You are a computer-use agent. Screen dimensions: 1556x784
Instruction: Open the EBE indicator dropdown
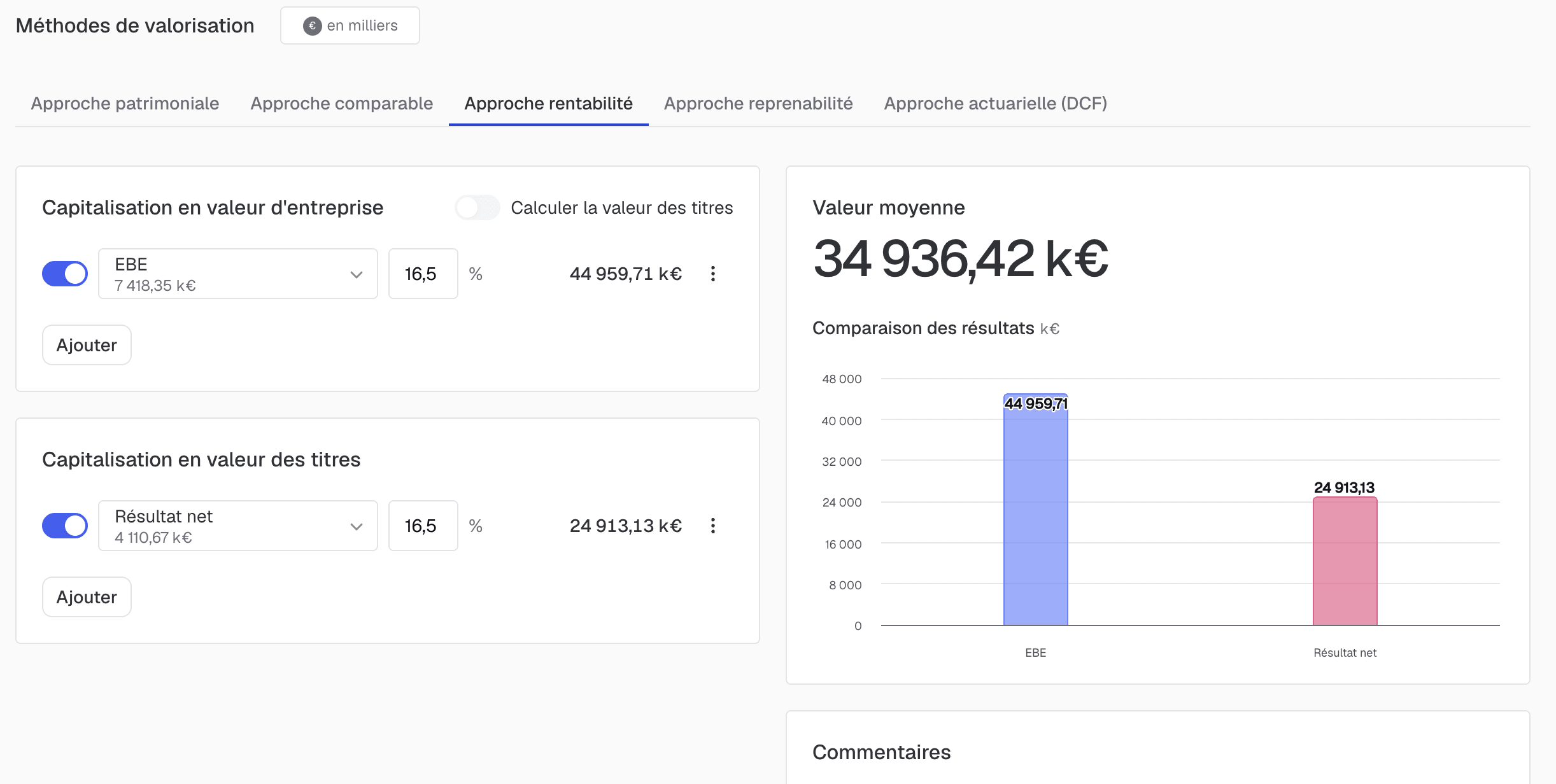pos(238,274)
